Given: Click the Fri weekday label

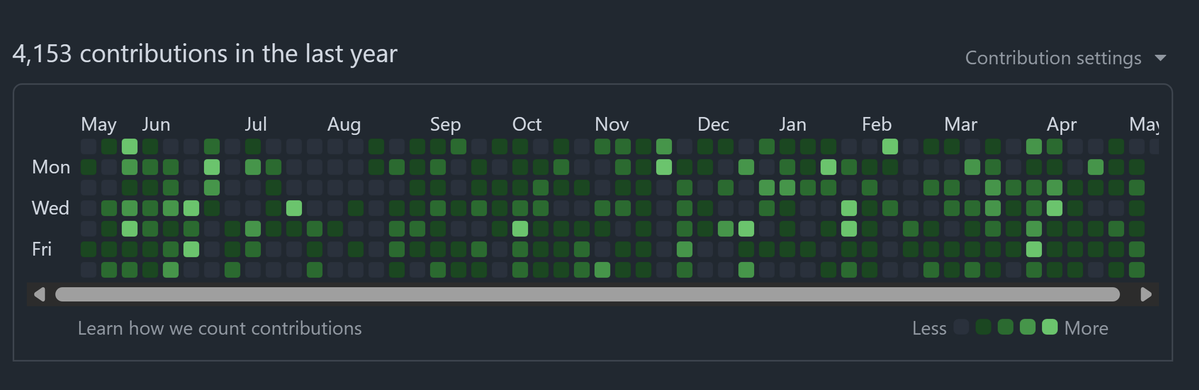Looking at the screenshot, I should pyautogui.click(x=42, y=249).
